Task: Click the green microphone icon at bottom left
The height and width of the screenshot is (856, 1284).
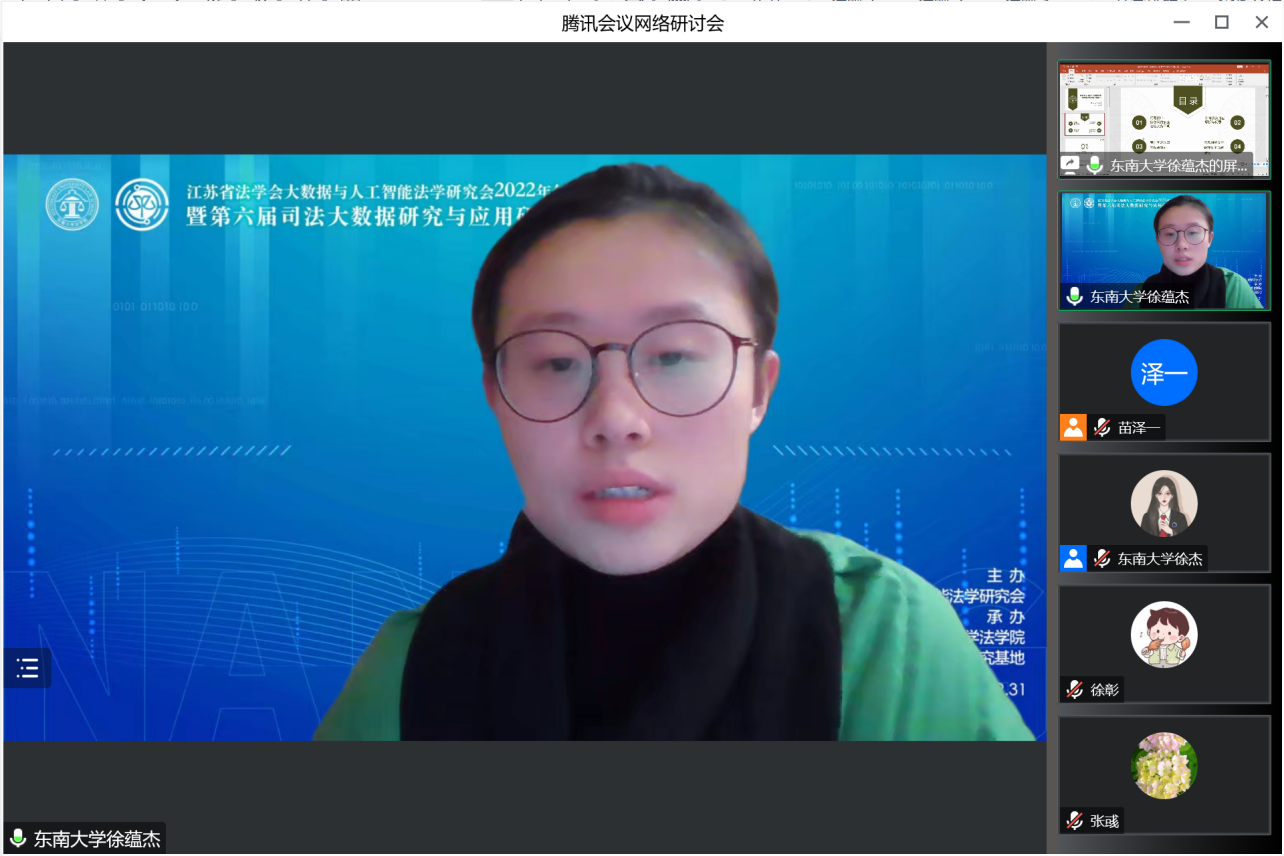Action: point(17,839)
